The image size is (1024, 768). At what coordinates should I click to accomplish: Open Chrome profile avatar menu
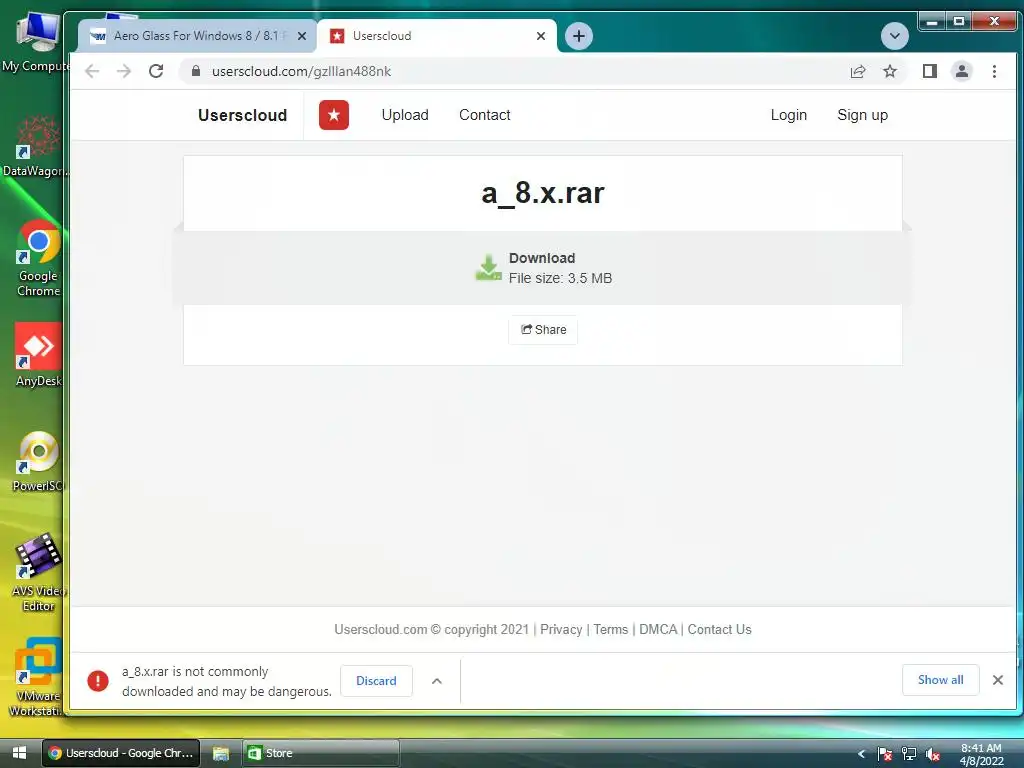click(x=961, y=71)
